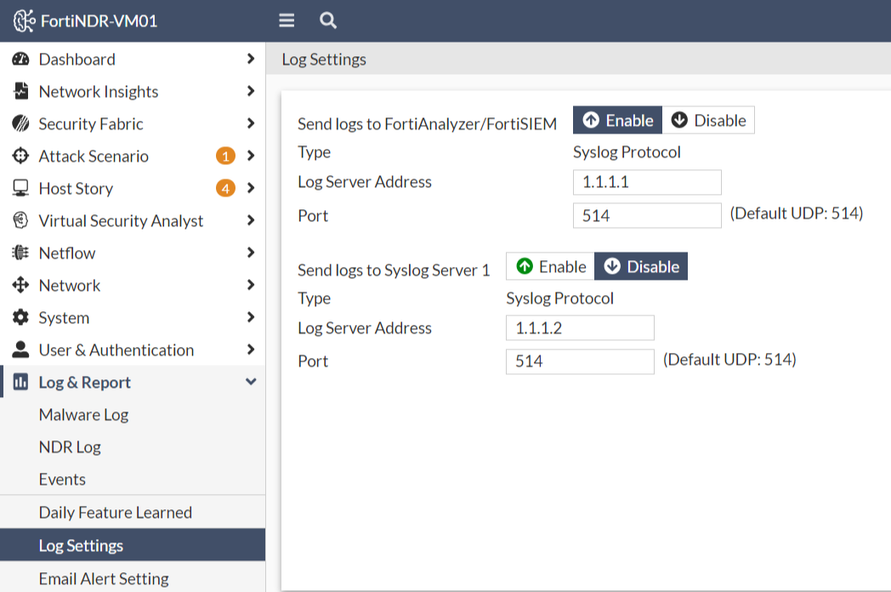
Task: Click the User & Authentication person icon
Action: point(20,350)
